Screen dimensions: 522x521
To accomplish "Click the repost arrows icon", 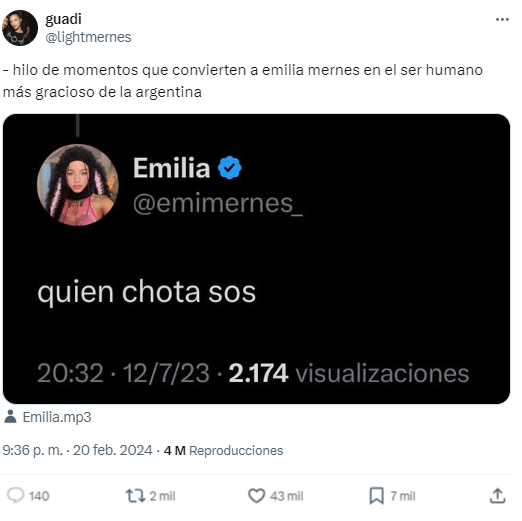I will tap(135, 496).
